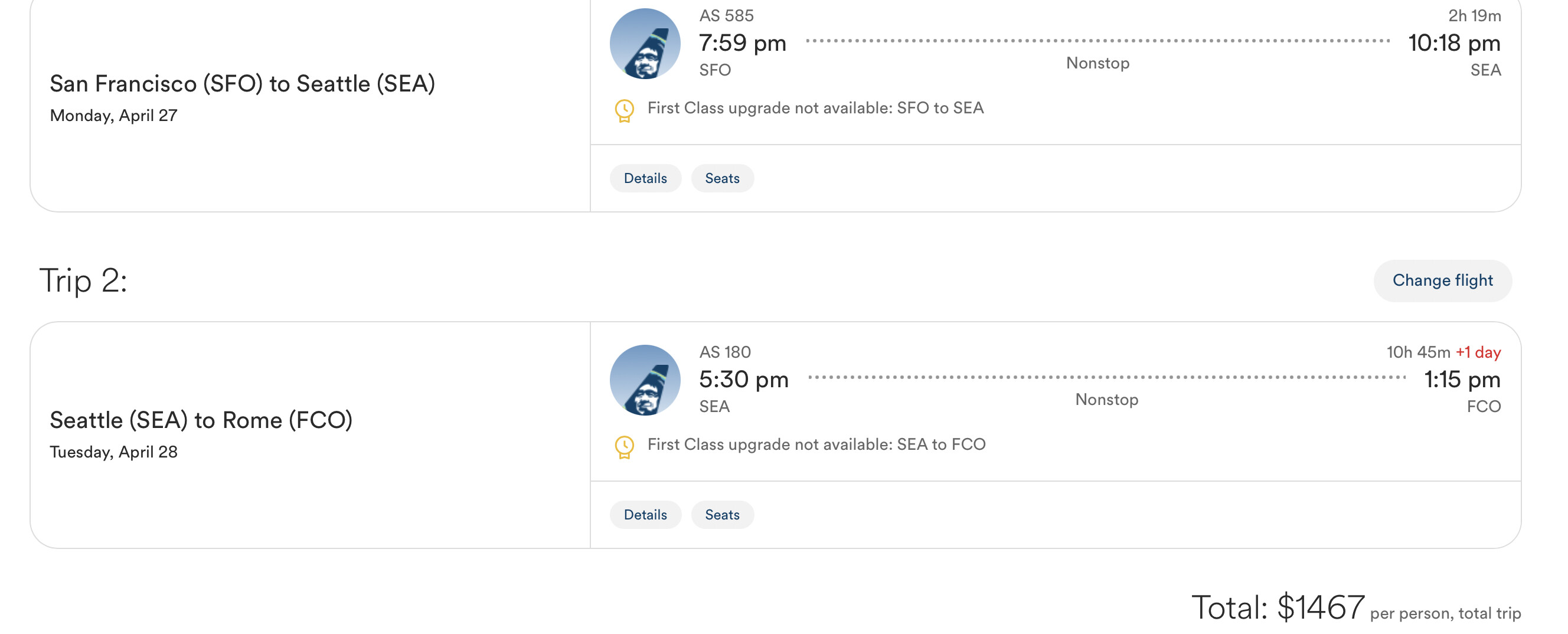
Task: Click the Alaska Airlines logo for AS 180
Action: 645,380
